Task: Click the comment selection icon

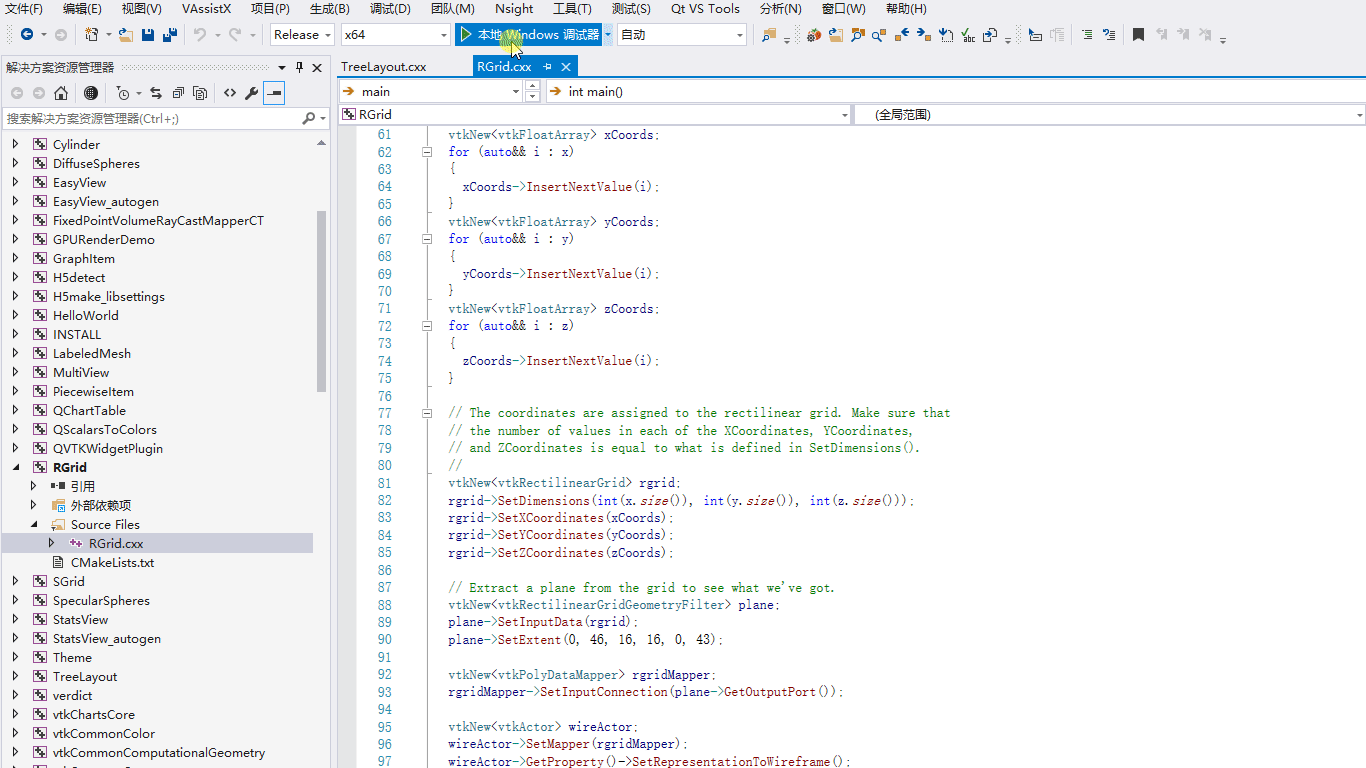Action: [x=1087, y=35]
